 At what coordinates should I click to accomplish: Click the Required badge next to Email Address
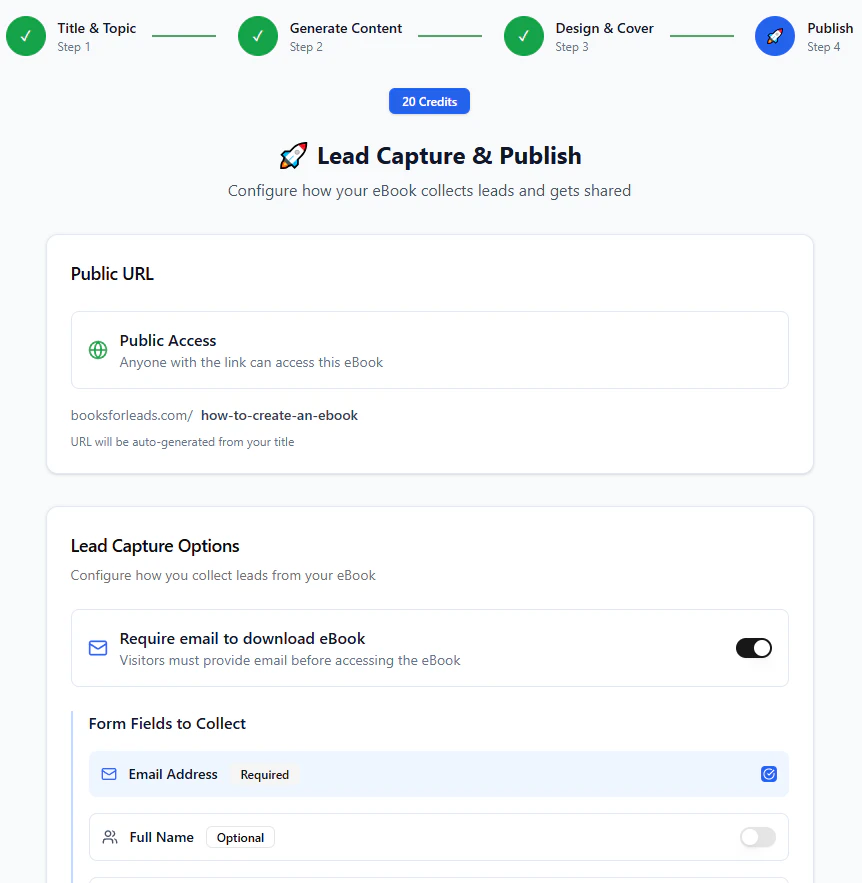click(x=264, y=774)
